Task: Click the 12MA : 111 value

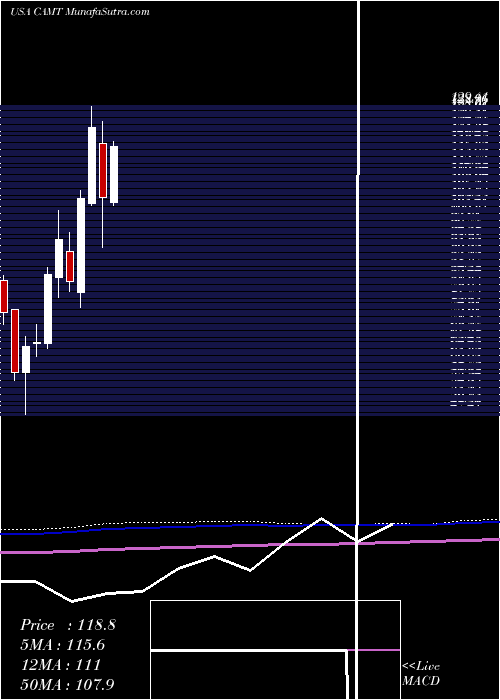Action: click(x=60, y=665)
